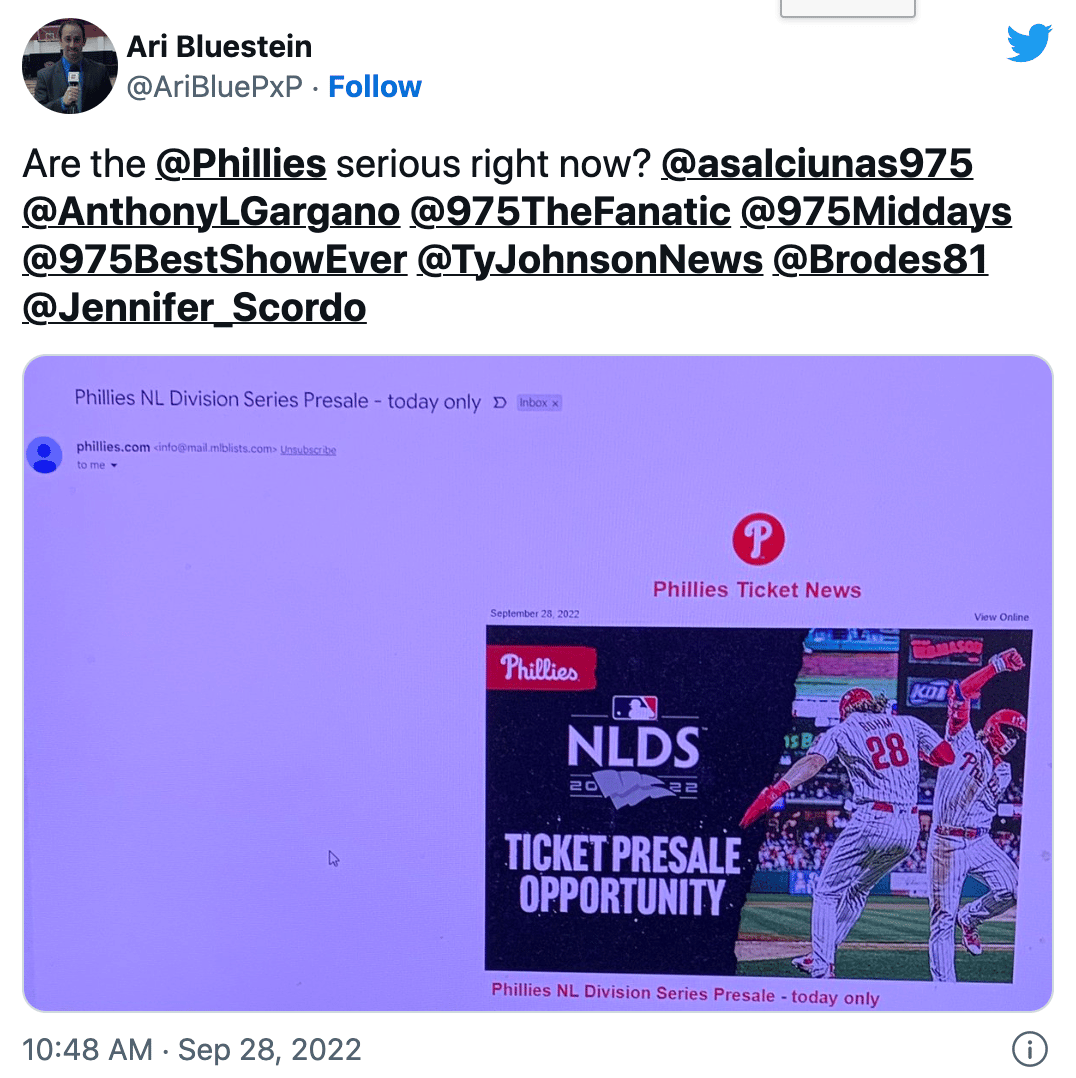The image size is (1076, 1078).
Task: Click the email sender avatar icon
Action: [x=45, y=454]
